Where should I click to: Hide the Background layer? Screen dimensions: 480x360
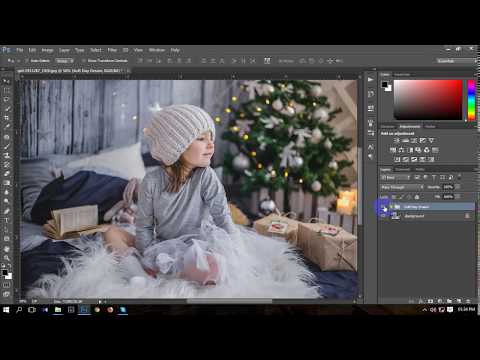[x=384, y=216]
